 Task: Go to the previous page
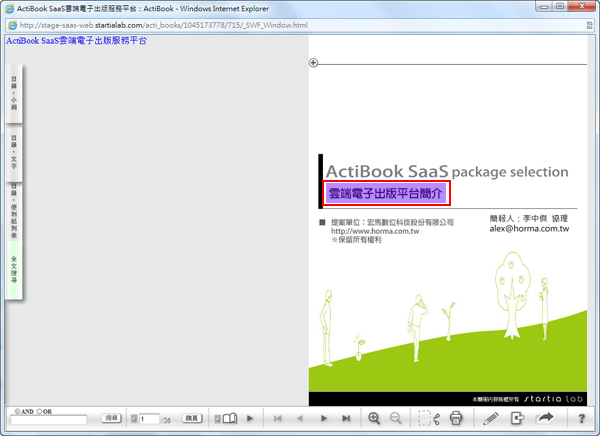click(300, 418)
